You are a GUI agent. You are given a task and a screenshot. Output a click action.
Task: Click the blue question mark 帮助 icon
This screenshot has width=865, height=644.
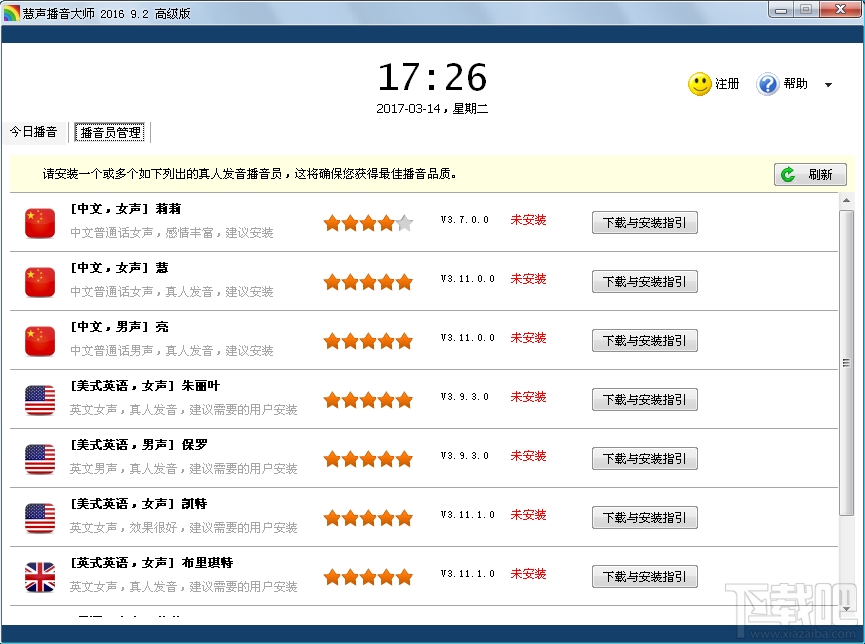(x=766, y=84)
